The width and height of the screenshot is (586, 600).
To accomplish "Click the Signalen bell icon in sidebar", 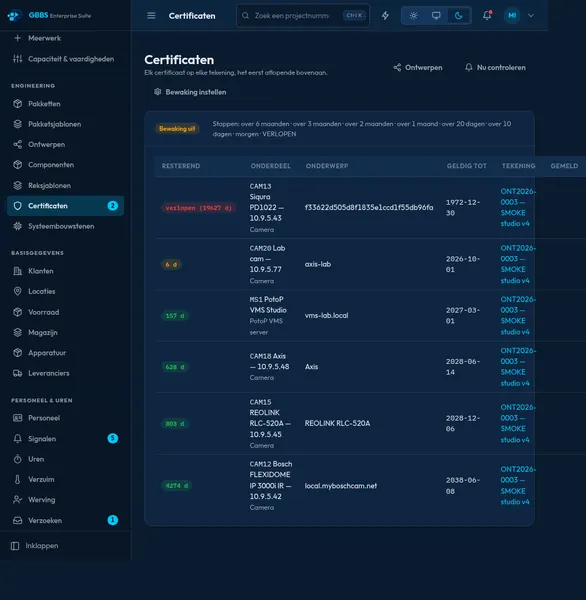I will tap(18, 439).
